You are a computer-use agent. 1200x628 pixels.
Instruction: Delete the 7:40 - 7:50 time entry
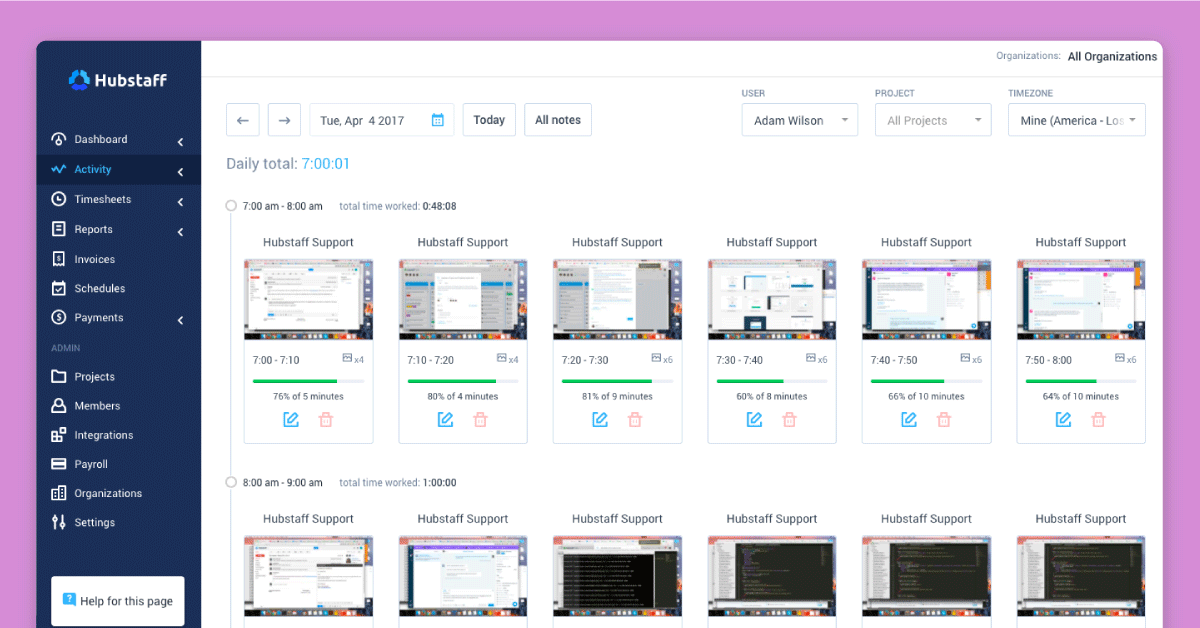(x=944, y=420)
